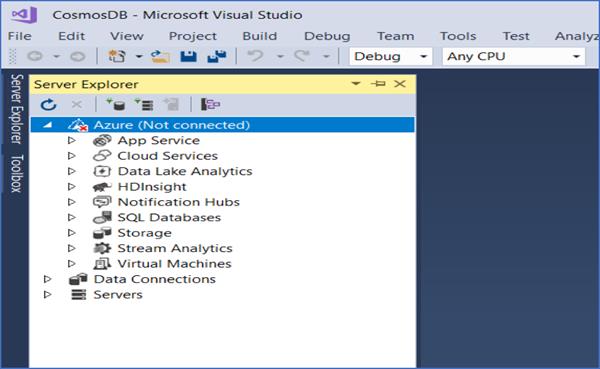The image size is (600, 369).
Task: Expand the Virtual Machines node
Action: 71,263
